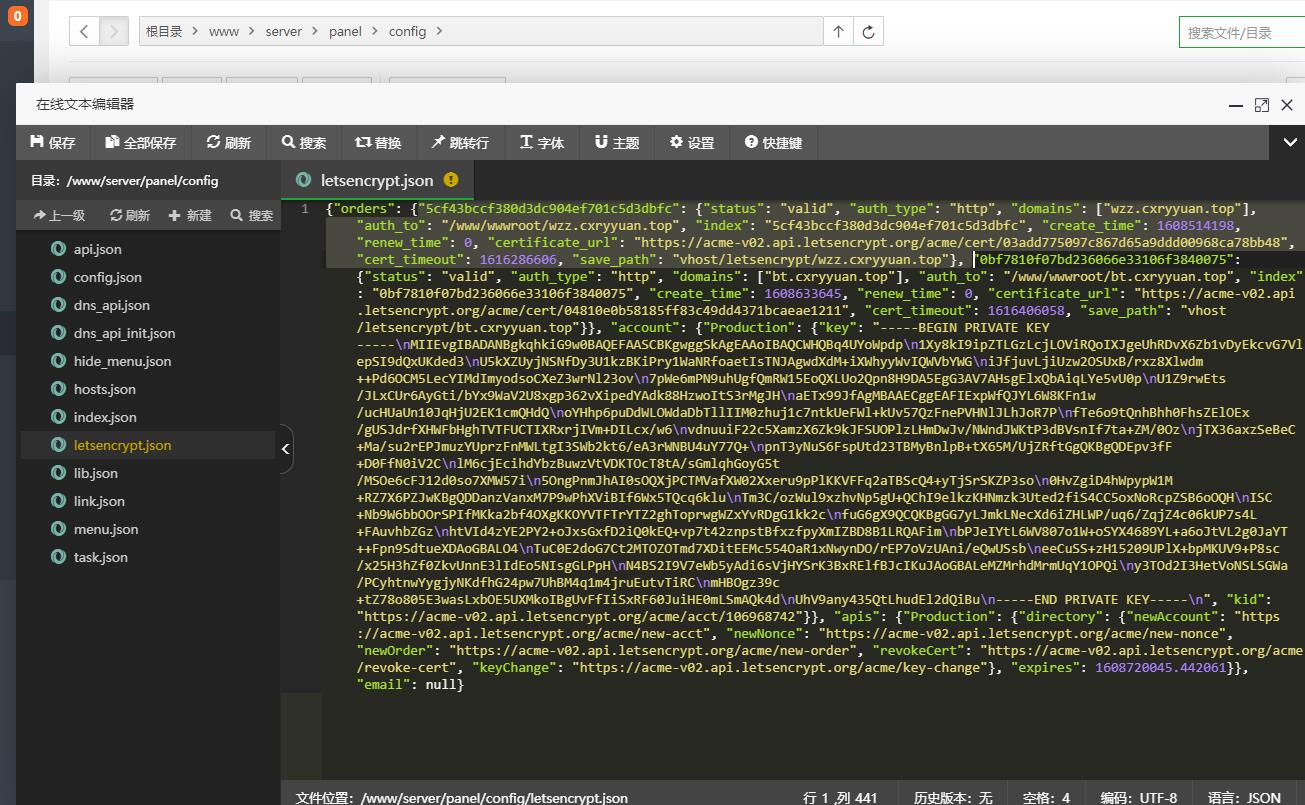This screenshot has height=805, width=1305.
Task: Click www breadcrumb
Action: 224,32
